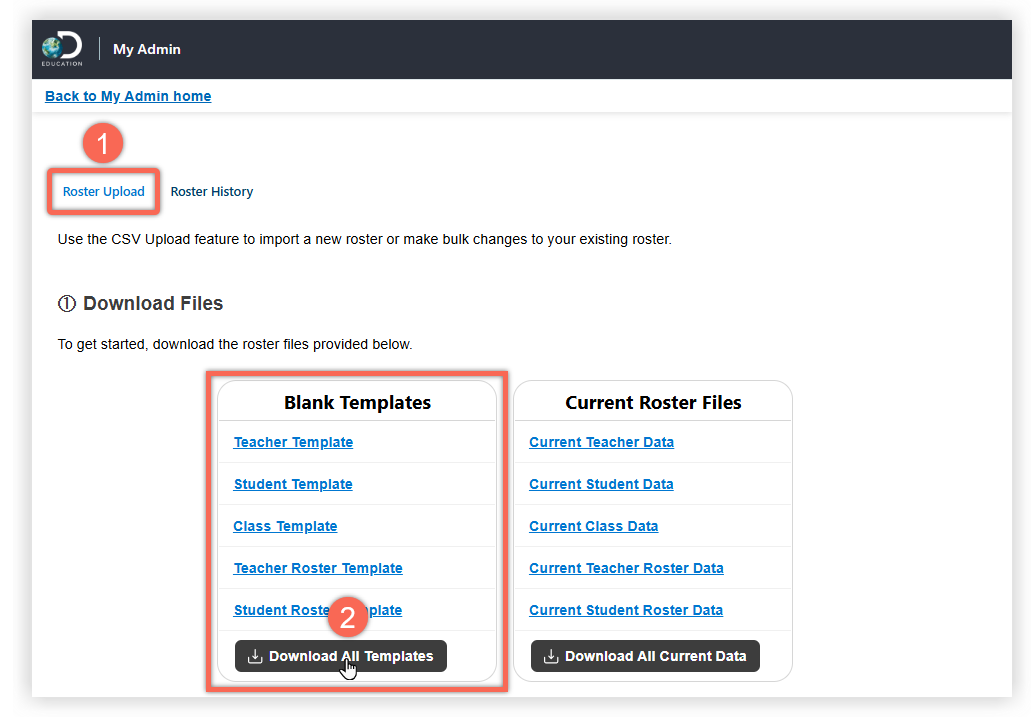Open the Teacher Roster Template link
Screen dimensions: 1031x717
[x=318, y=568]
